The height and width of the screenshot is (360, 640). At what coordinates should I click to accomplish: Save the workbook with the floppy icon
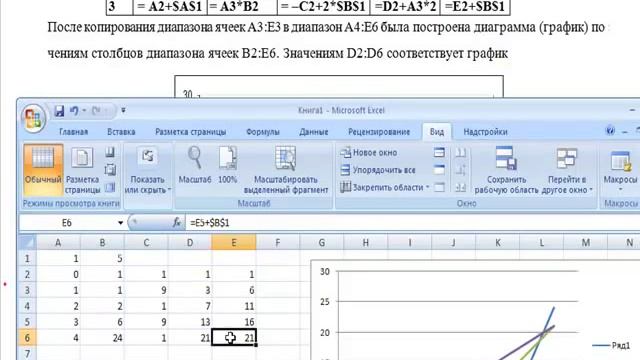click(59, 111)
